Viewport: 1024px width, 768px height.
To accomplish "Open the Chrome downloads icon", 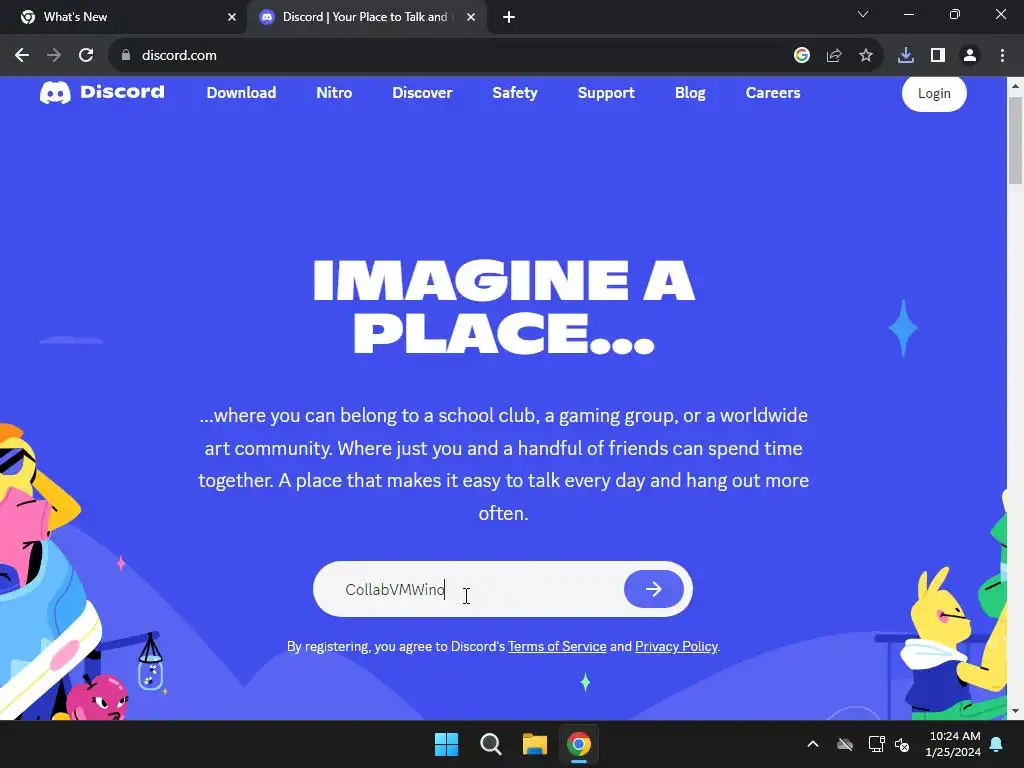I will coord(906,56).
